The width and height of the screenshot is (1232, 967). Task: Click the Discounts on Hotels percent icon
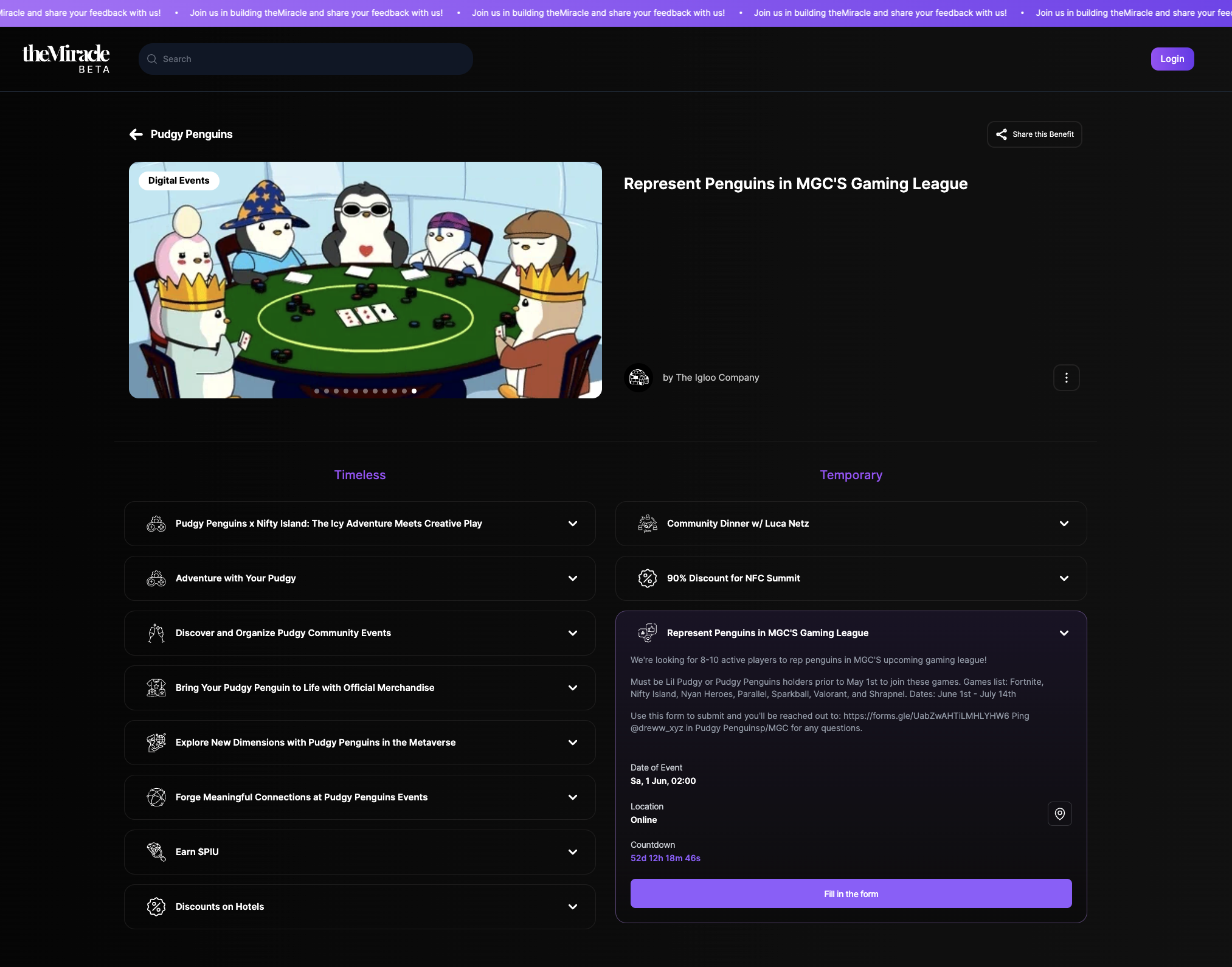pyautogui.click(x=156, y=907)
